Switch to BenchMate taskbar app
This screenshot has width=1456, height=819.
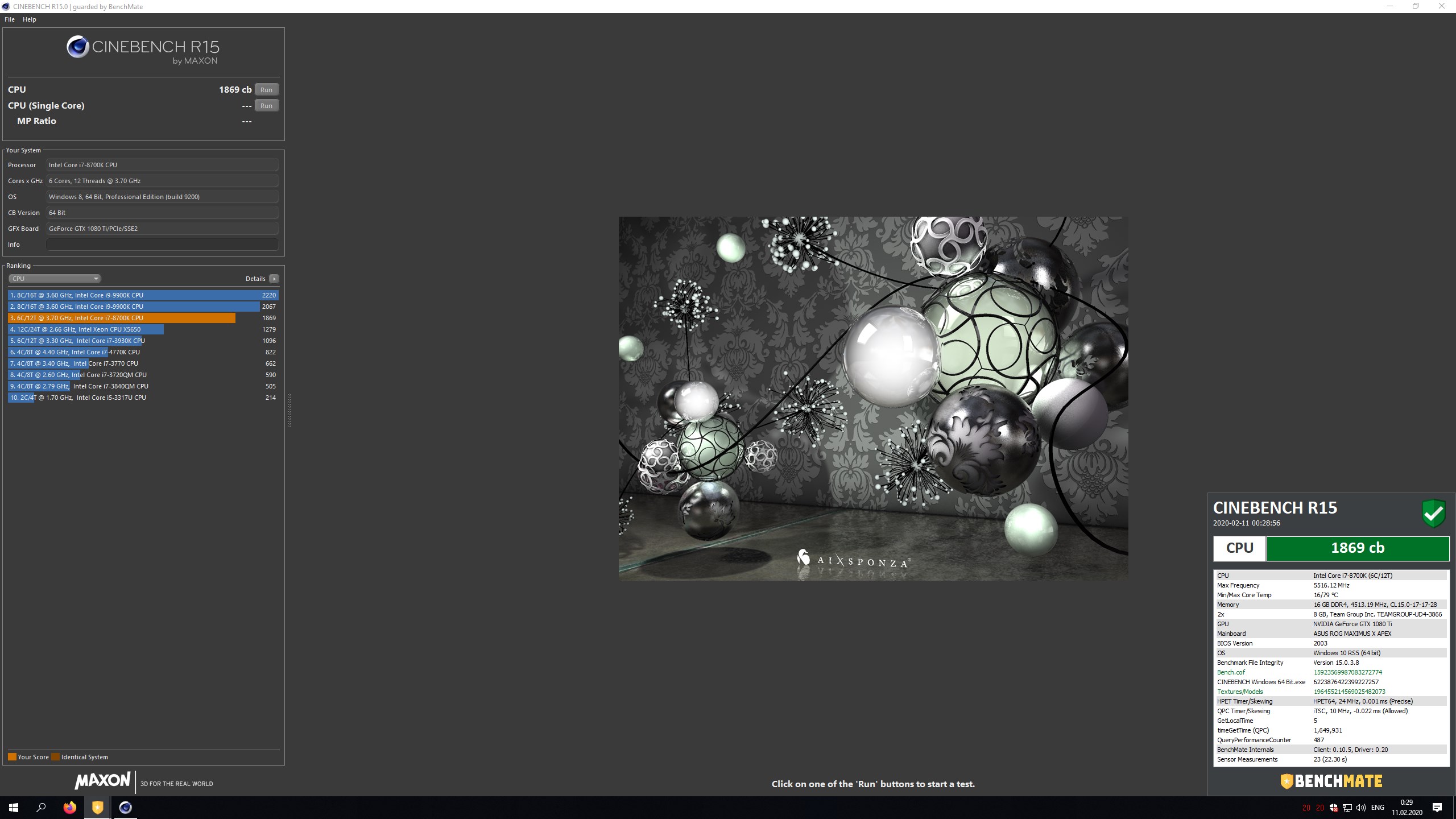coord(97,808)
